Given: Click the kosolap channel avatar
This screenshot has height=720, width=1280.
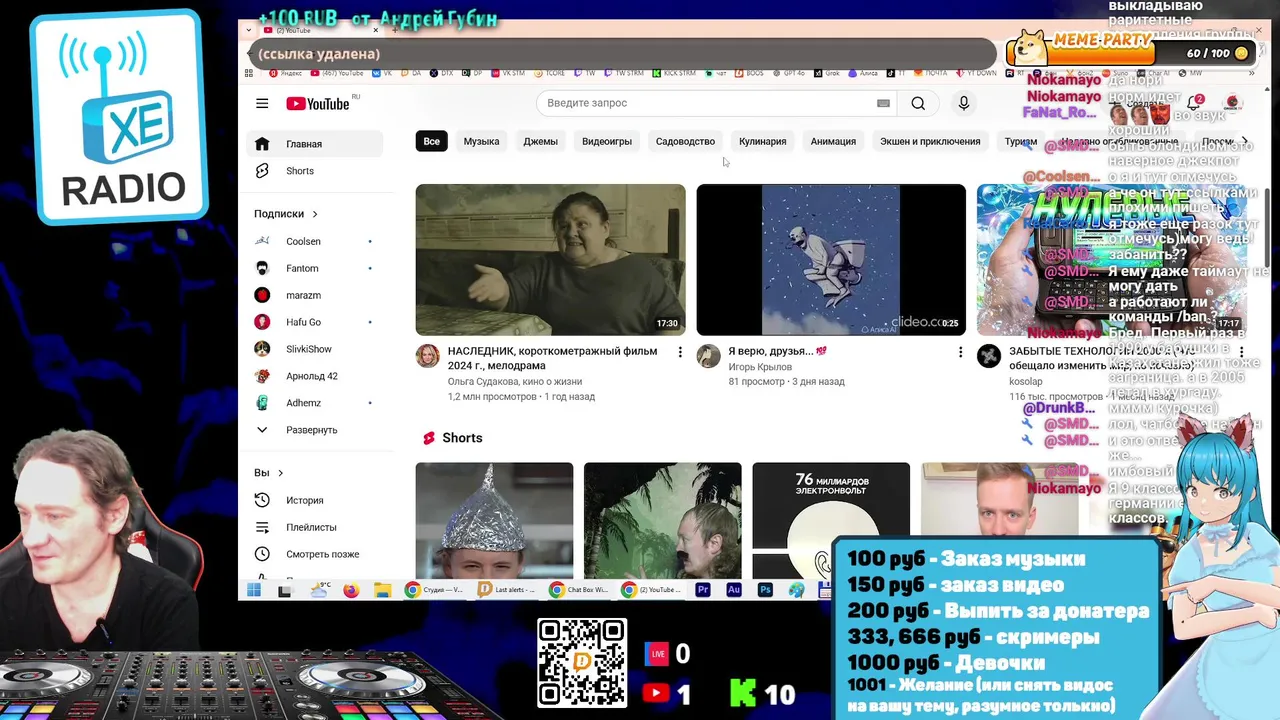Looking at the screenshot, I should (989, 356).
